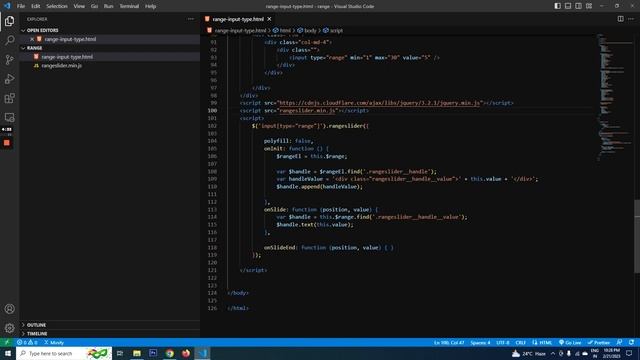Open Chrome from the taskbar
This screenshot has height=360, width=640.
170,353
